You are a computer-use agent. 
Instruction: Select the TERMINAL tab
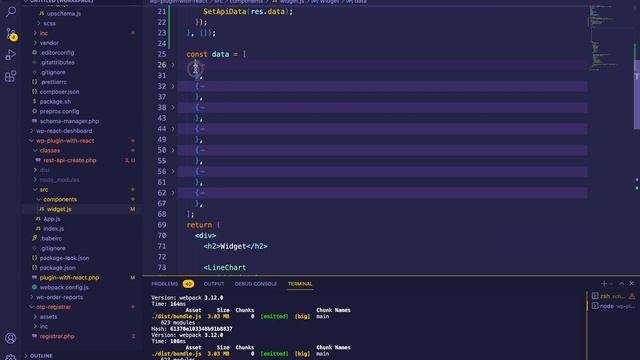click(300, 284)
